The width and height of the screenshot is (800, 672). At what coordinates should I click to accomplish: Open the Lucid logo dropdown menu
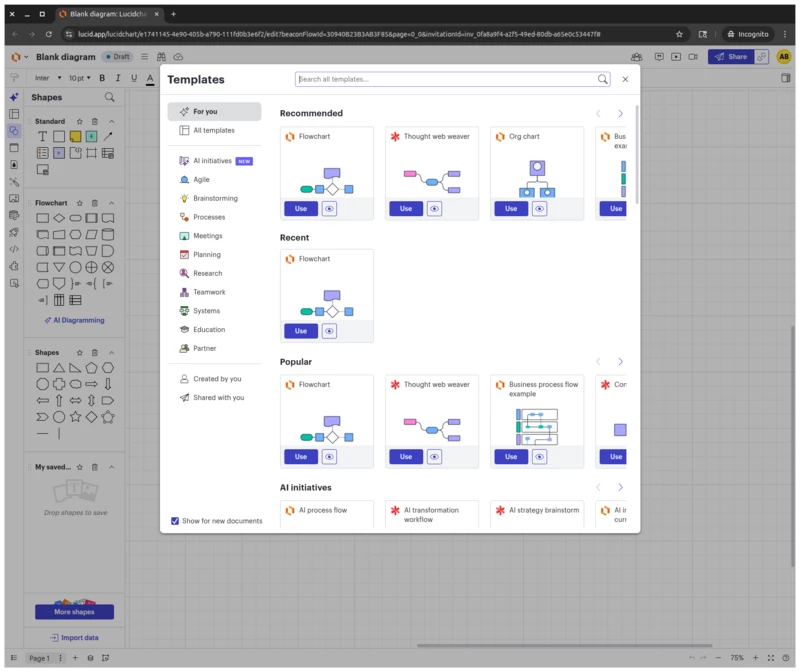pyautogui.click(x=19, y=57)
